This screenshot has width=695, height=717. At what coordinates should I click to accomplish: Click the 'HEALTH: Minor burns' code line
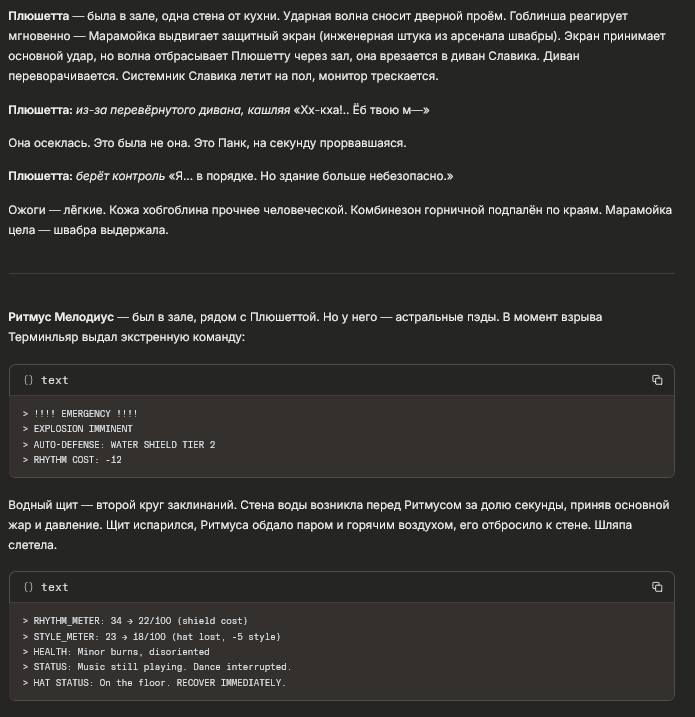coord(115,651)
